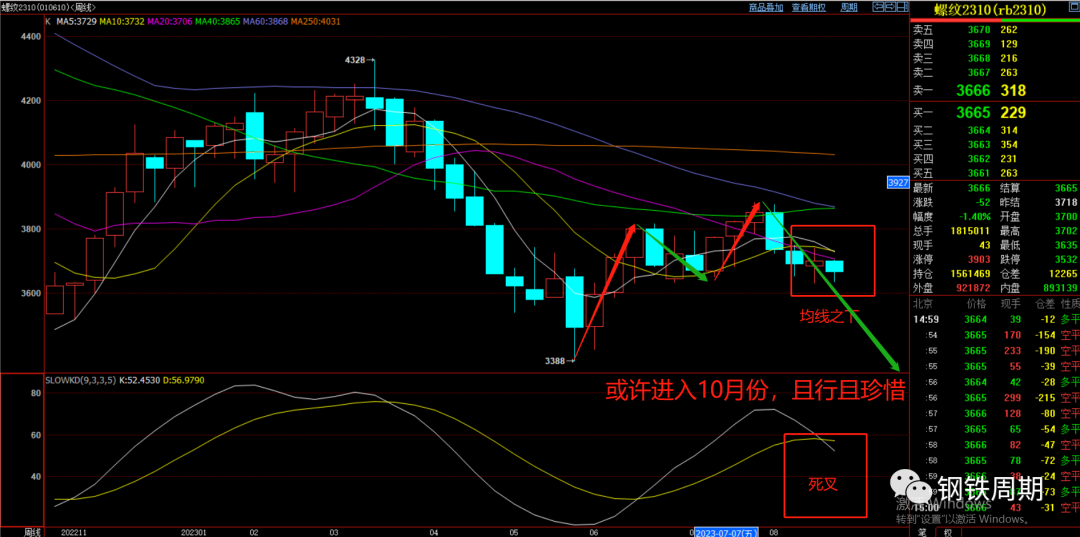The width and height of the screenshot is (1080, 537).
Task: Select the 买三 3663 order row
Action: [x=995, y=145]
